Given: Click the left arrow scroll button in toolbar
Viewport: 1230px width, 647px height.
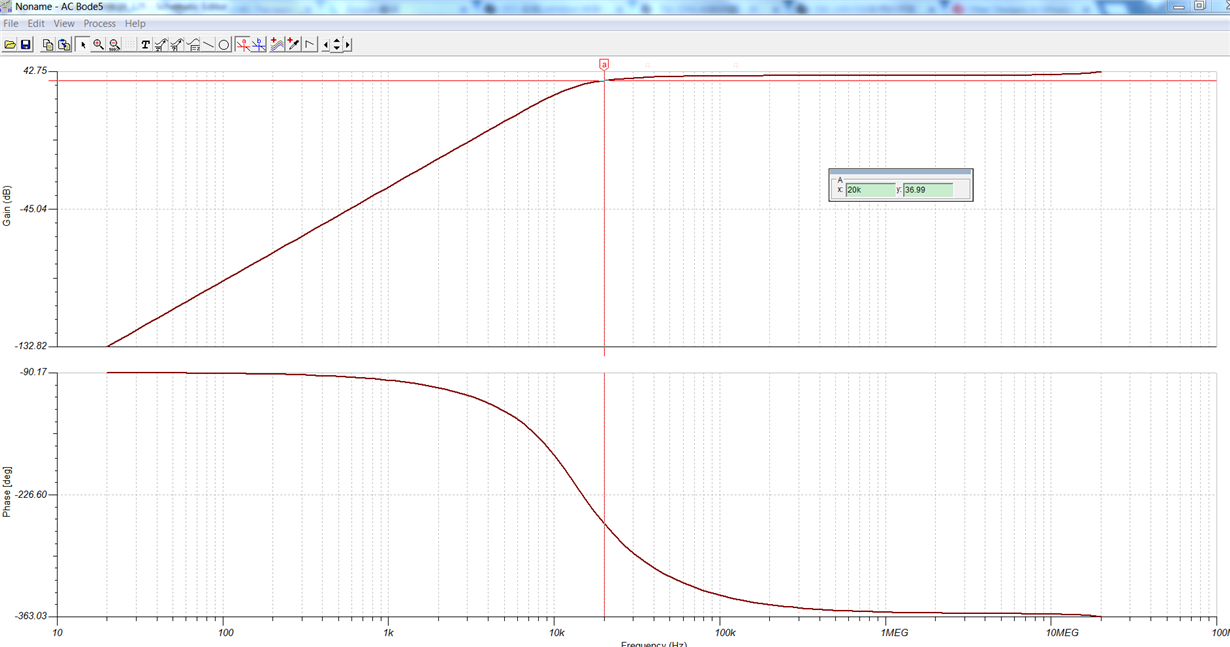Looking at the screenshot, I should pyautogui.click(x=326, y=45).
